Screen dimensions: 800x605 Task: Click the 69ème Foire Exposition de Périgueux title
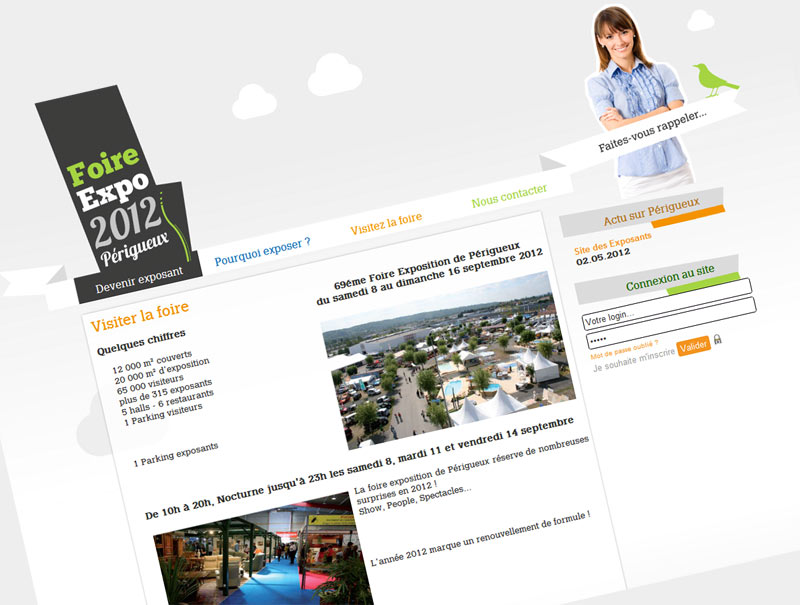click(x=427, y=266)
